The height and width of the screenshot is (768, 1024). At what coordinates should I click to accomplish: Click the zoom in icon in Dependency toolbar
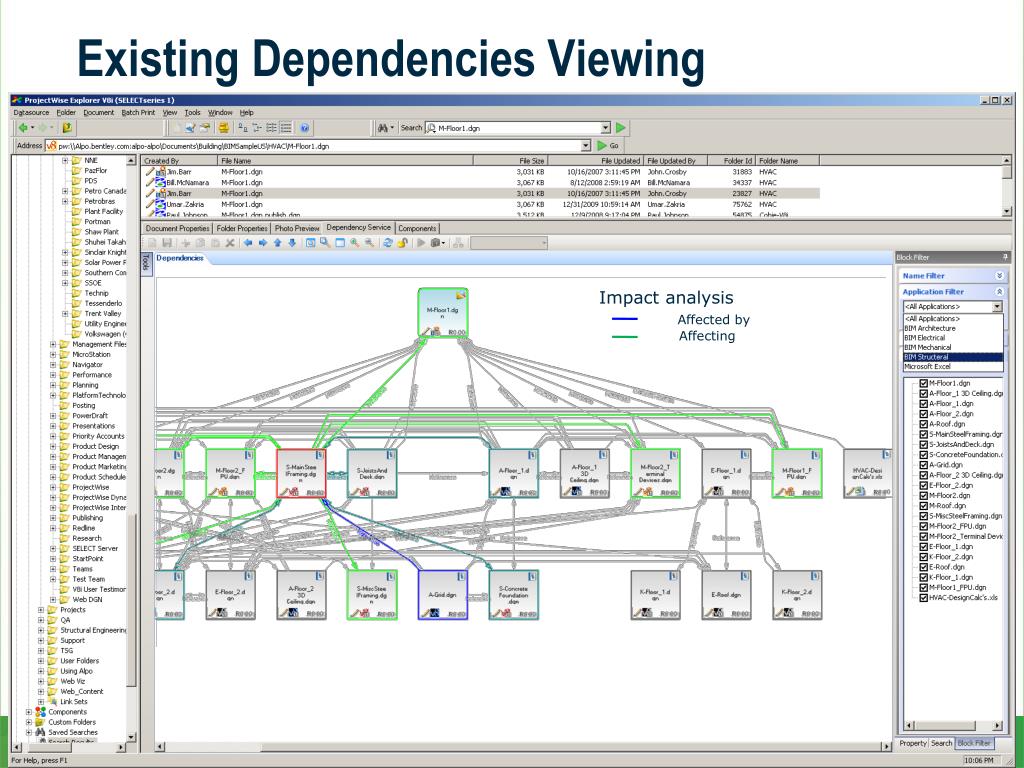tap(355, 243)
